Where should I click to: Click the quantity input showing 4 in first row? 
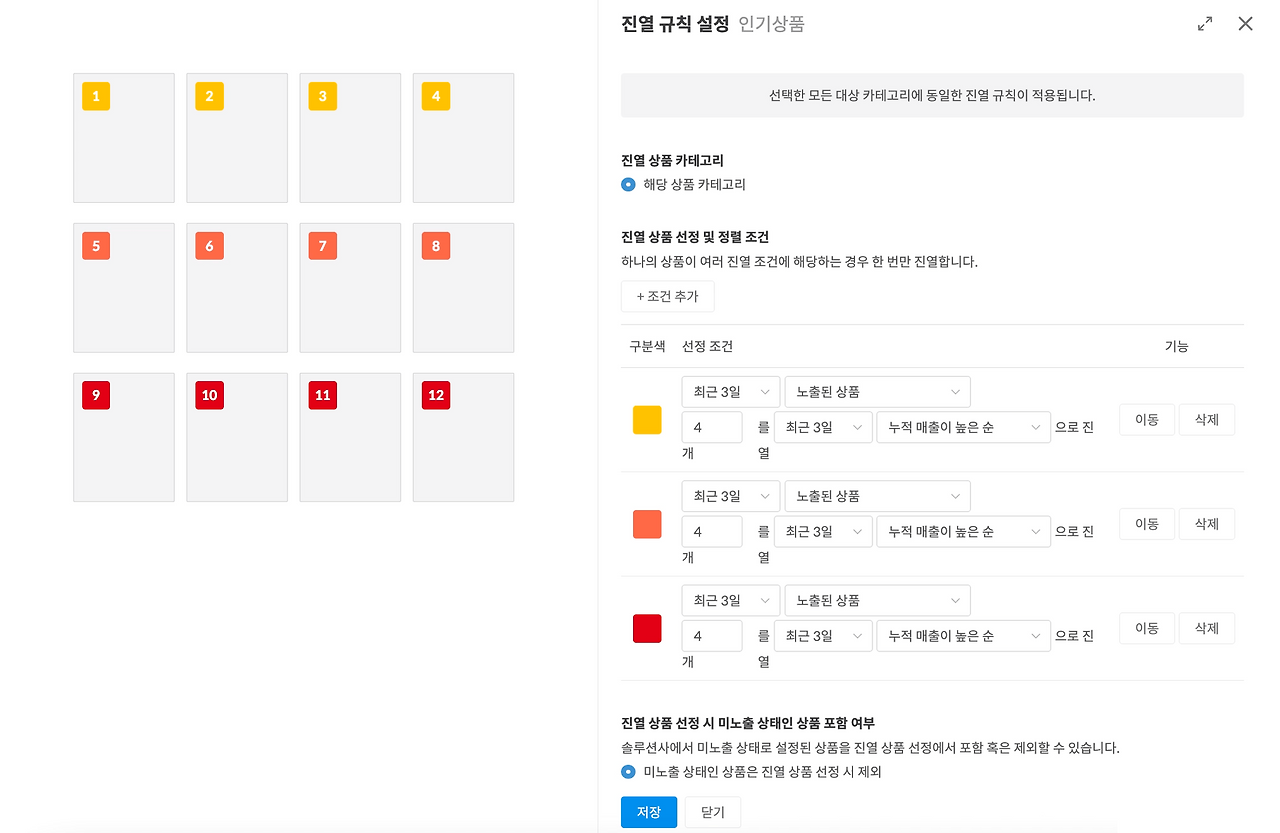(711, 427)
